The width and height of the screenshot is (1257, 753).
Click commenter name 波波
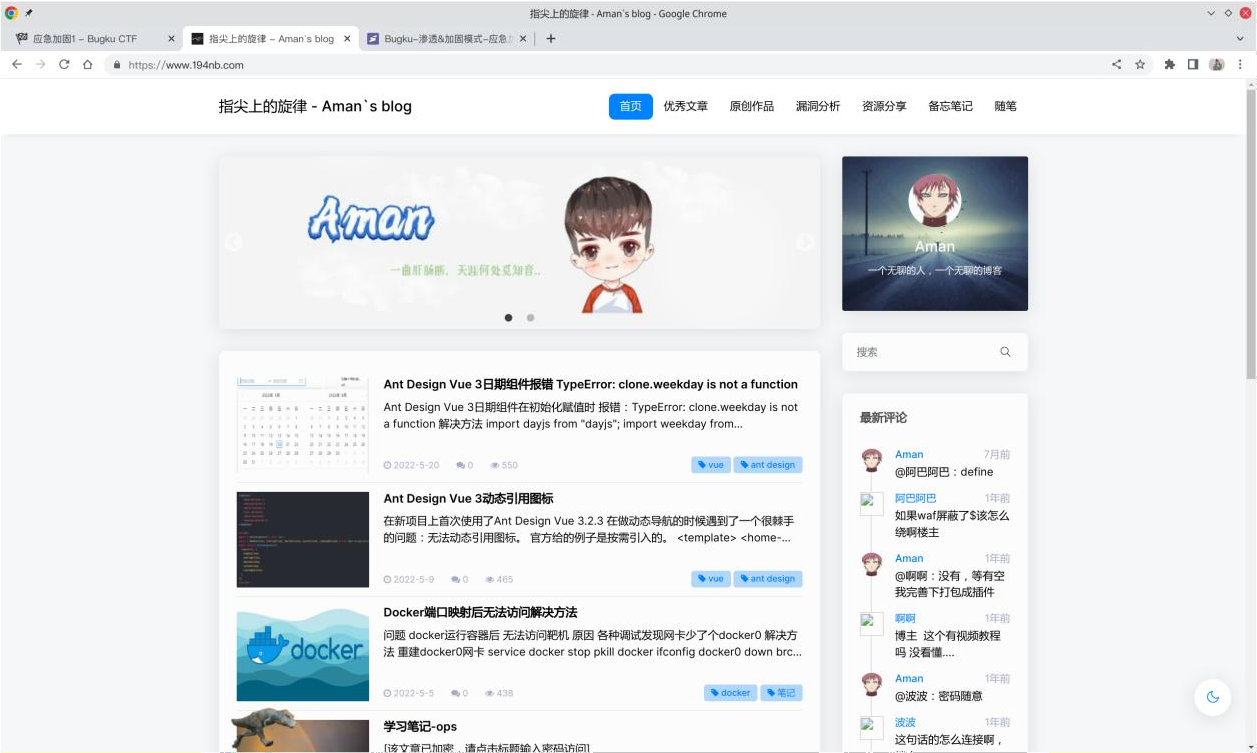coord(905,722)
